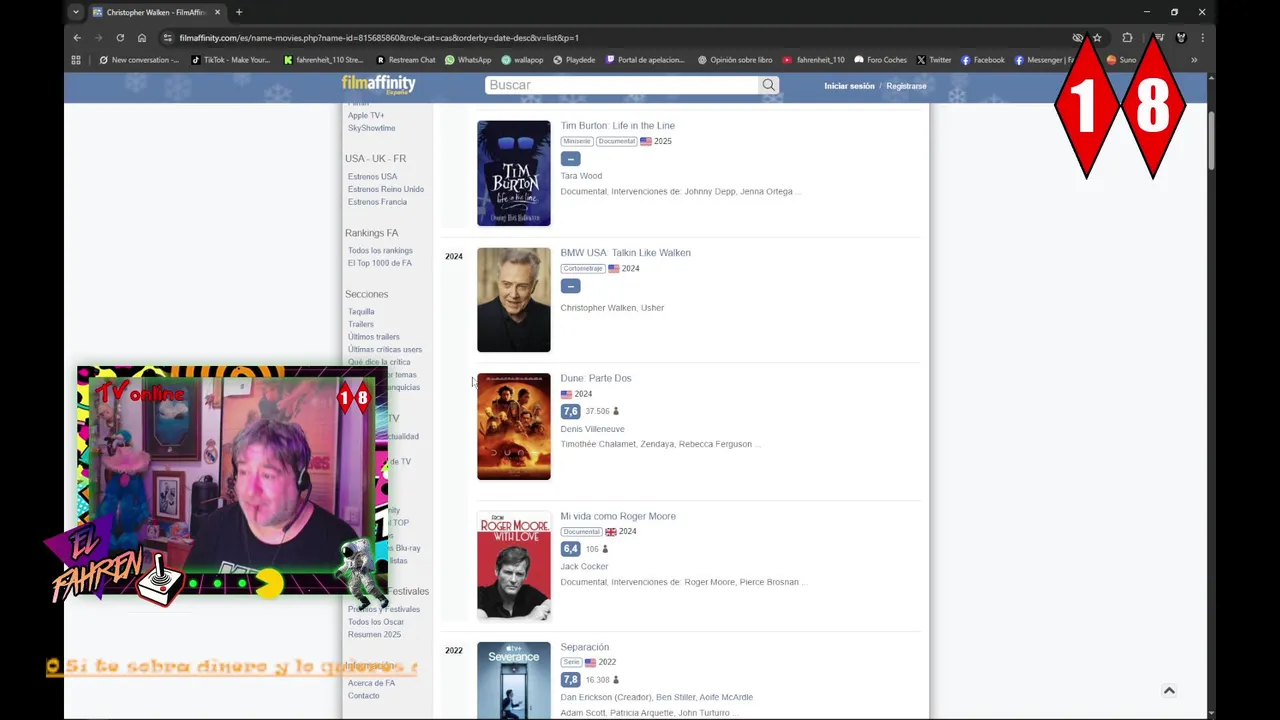
Task: Open El Top 1000 de FA link
Action: pyautogui.click(x=379, y=263)
